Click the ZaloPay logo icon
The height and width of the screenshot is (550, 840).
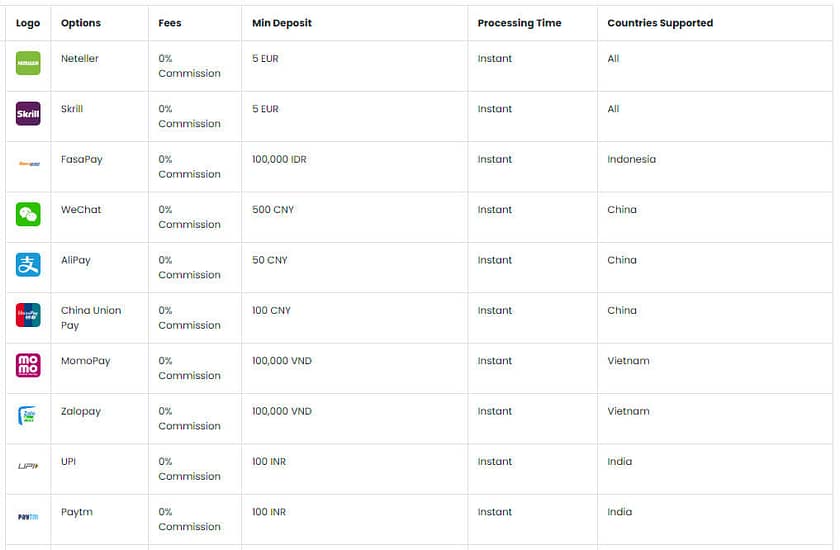coord(28,416)
